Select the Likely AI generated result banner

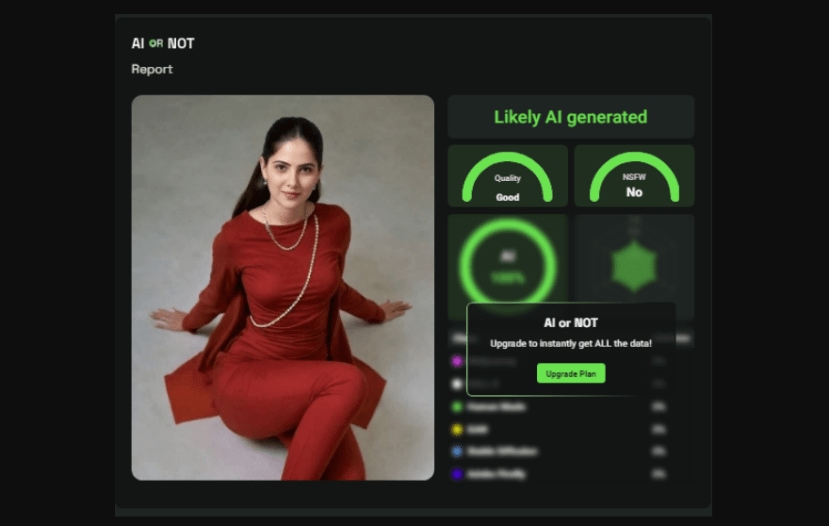(571, 117)
